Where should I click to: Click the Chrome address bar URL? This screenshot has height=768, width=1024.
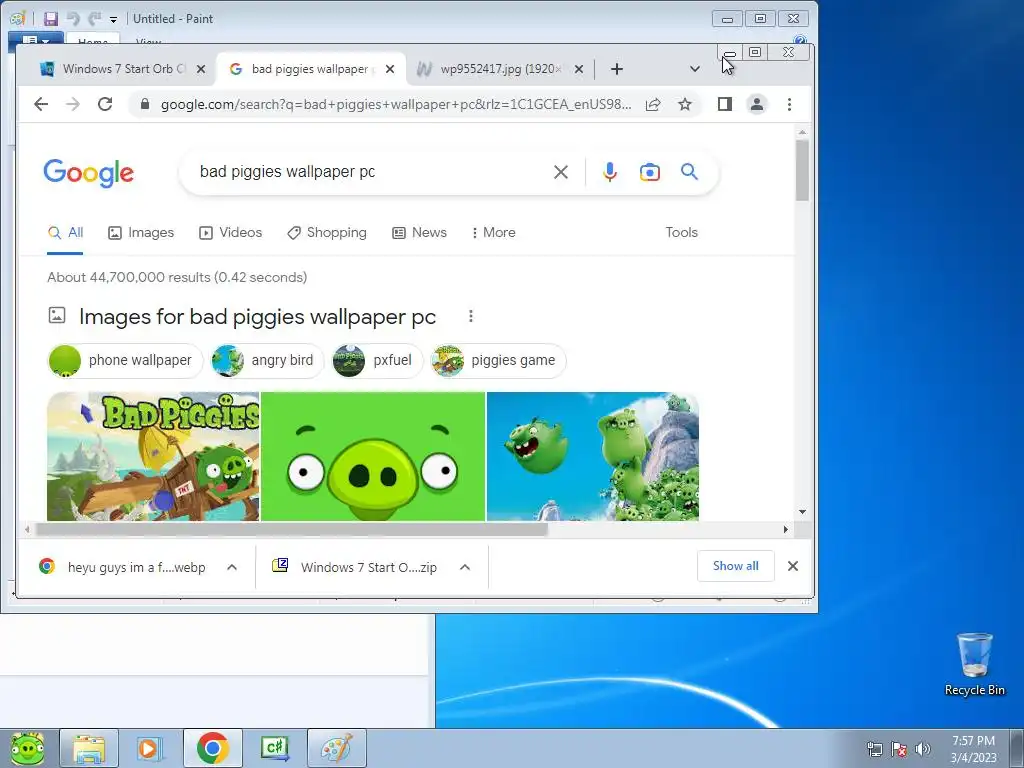(x=396, y=104)
